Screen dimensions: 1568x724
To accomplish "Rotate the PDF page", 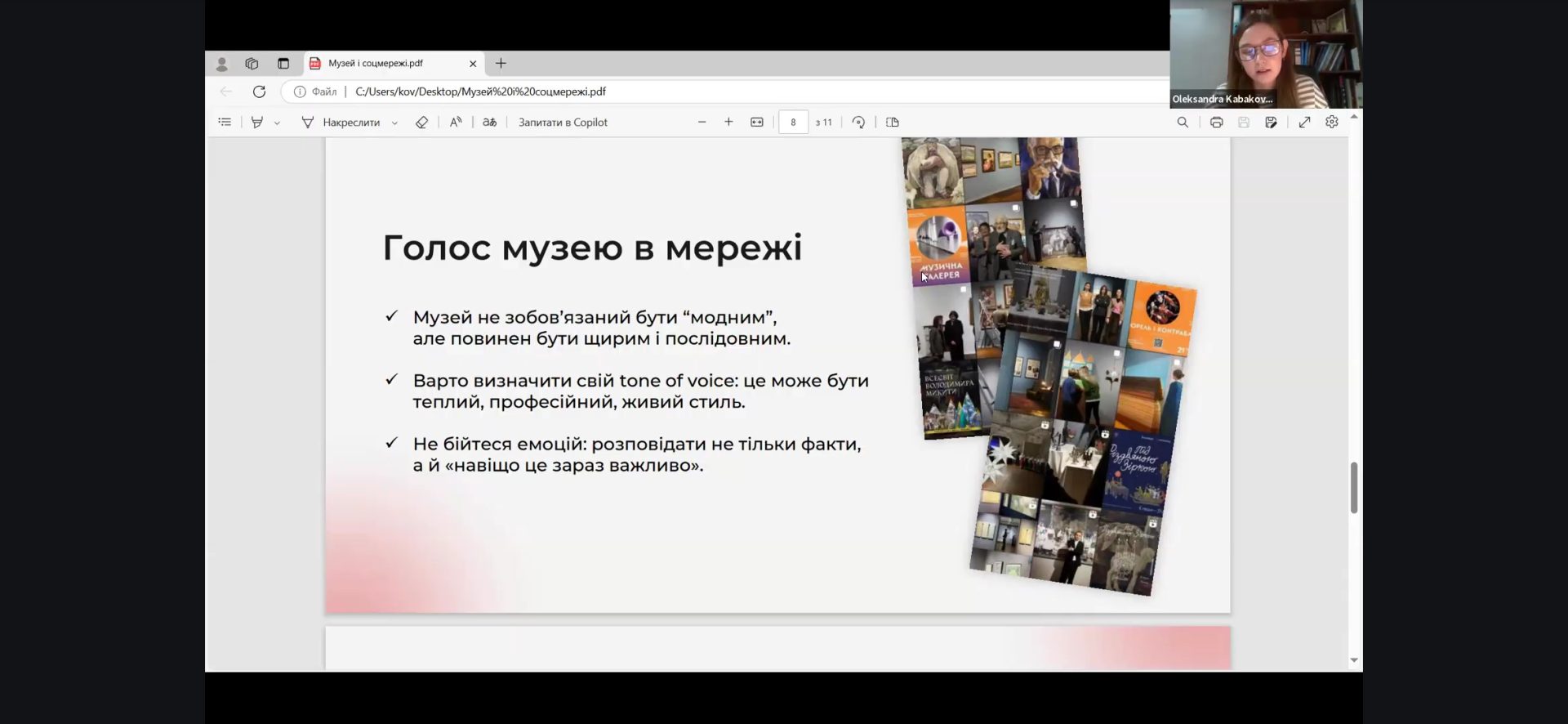I will 858,123.
